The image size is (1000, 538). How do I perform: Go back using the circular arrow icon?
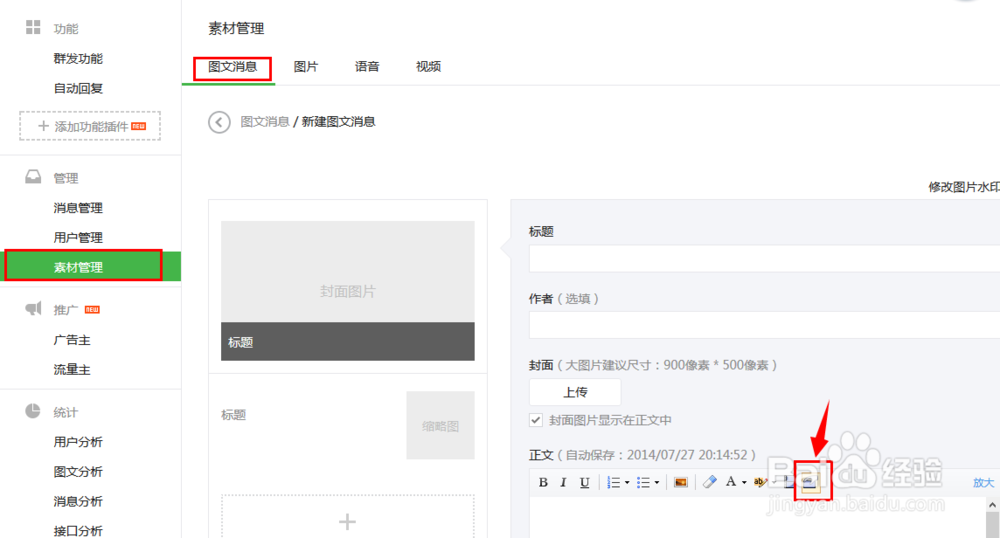219,122
